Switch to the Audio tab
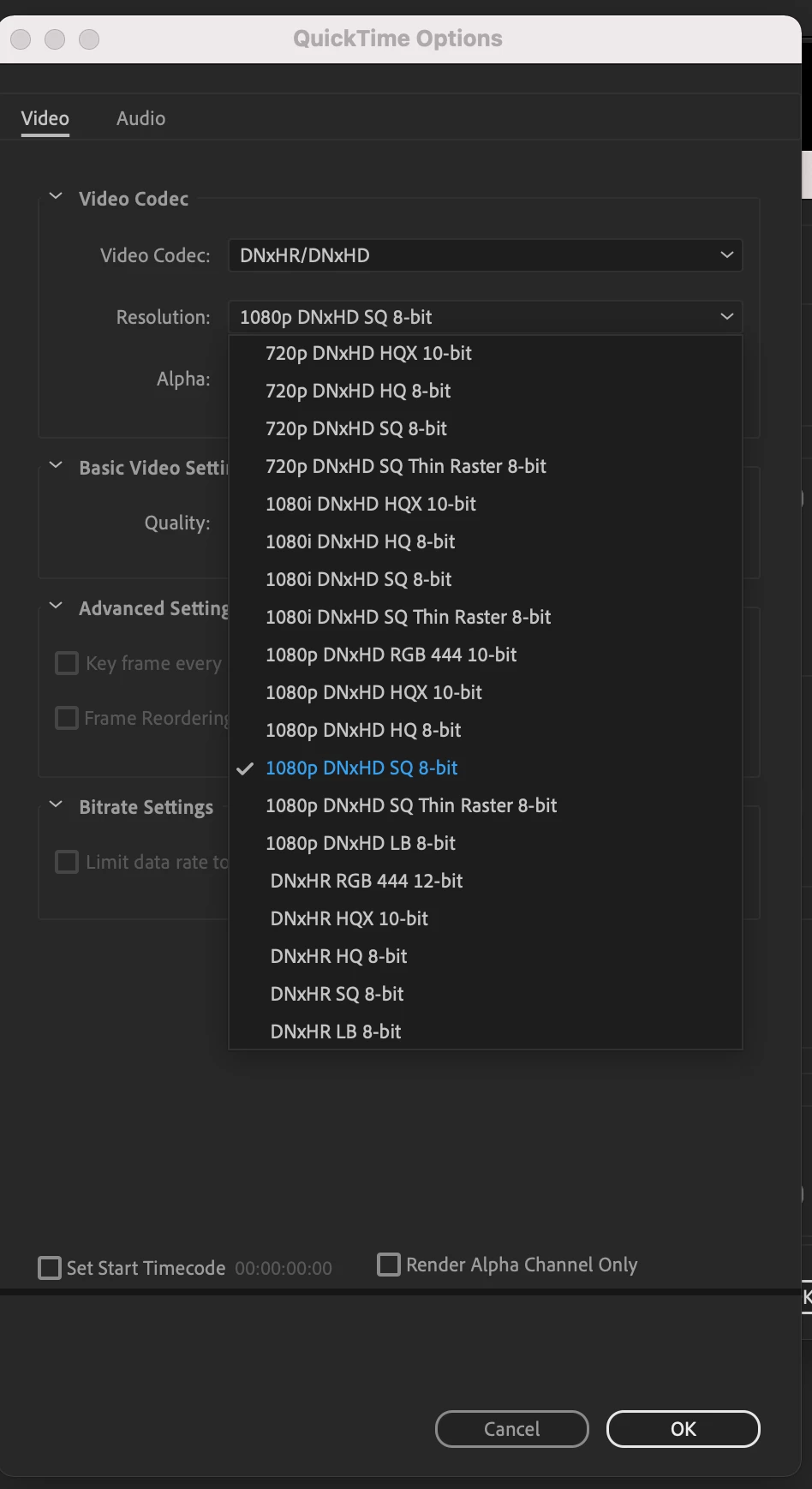The height and width of the screenshot is (1489, 812). click(x=140, y=118)
